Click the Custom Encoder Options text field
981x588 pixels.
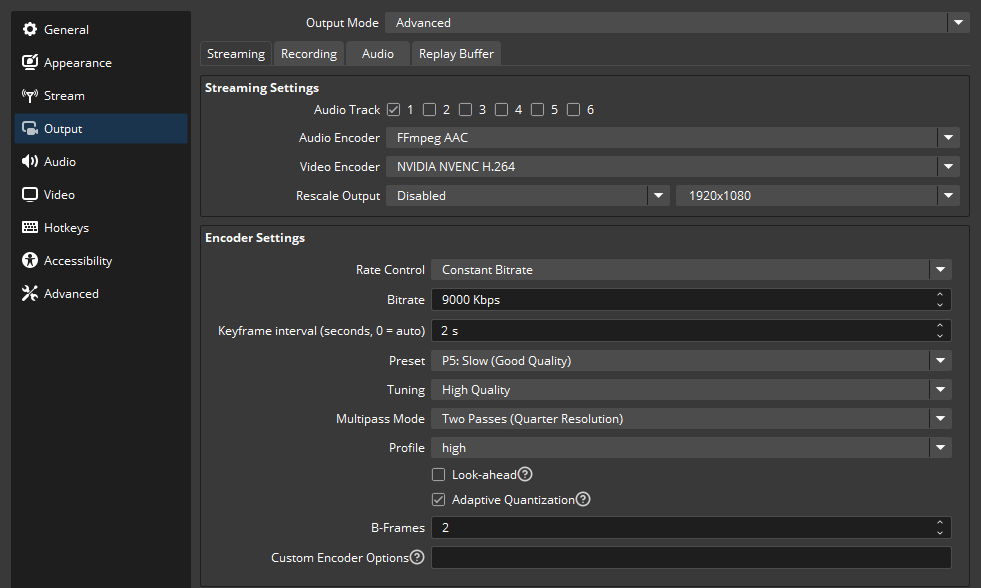690,558
